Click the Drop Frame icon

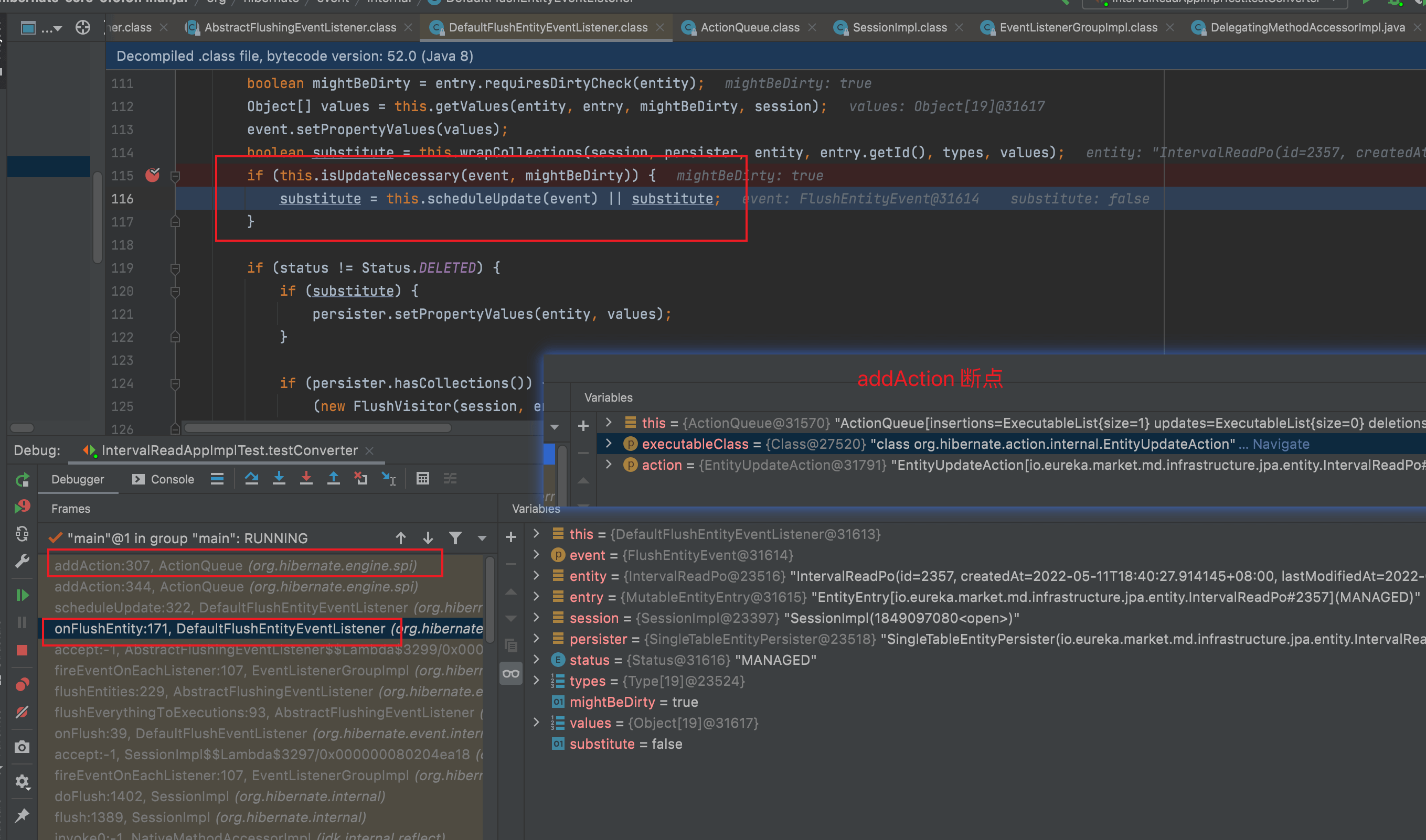pyautogui.click(x=361, y=479)
